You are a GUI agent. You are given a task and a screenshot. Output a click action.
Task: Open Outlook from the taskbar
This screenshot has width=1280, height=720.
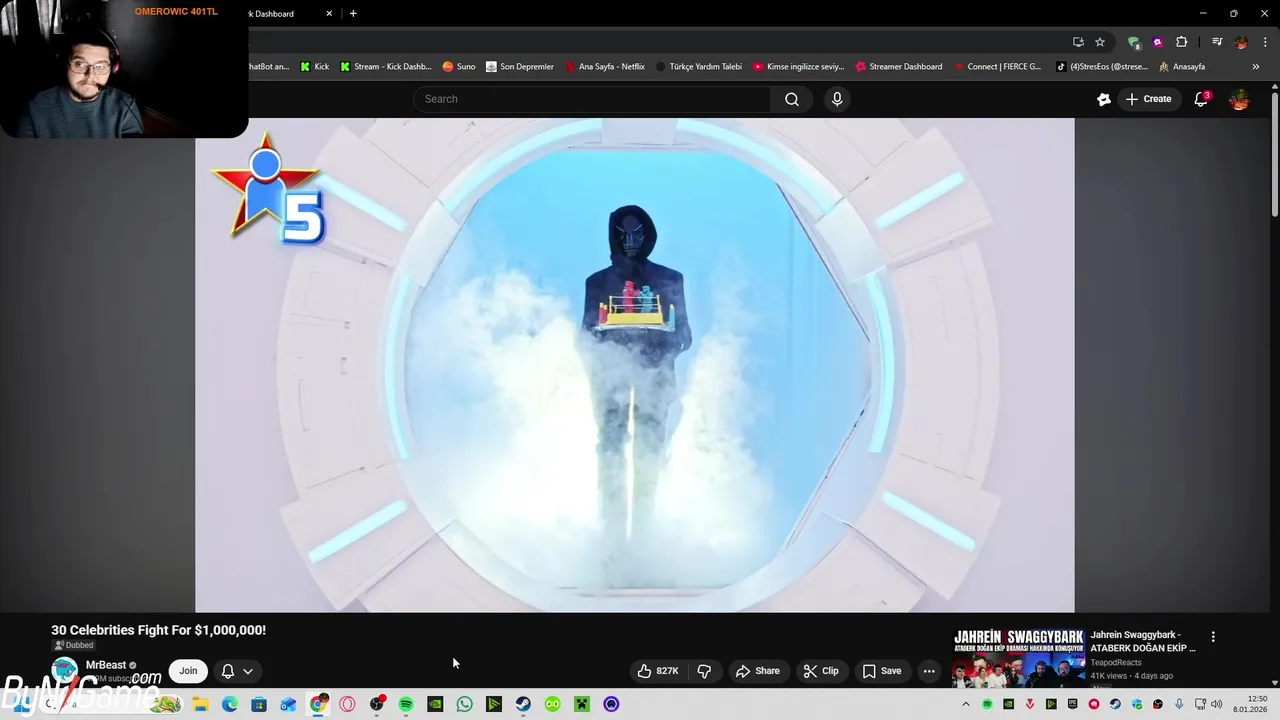[288, 704]
